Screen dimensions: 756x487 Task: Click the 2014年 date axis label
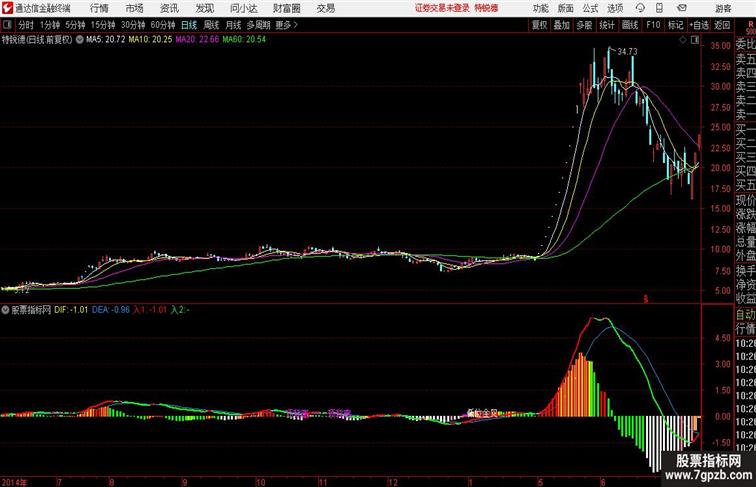tap(14, 482)
